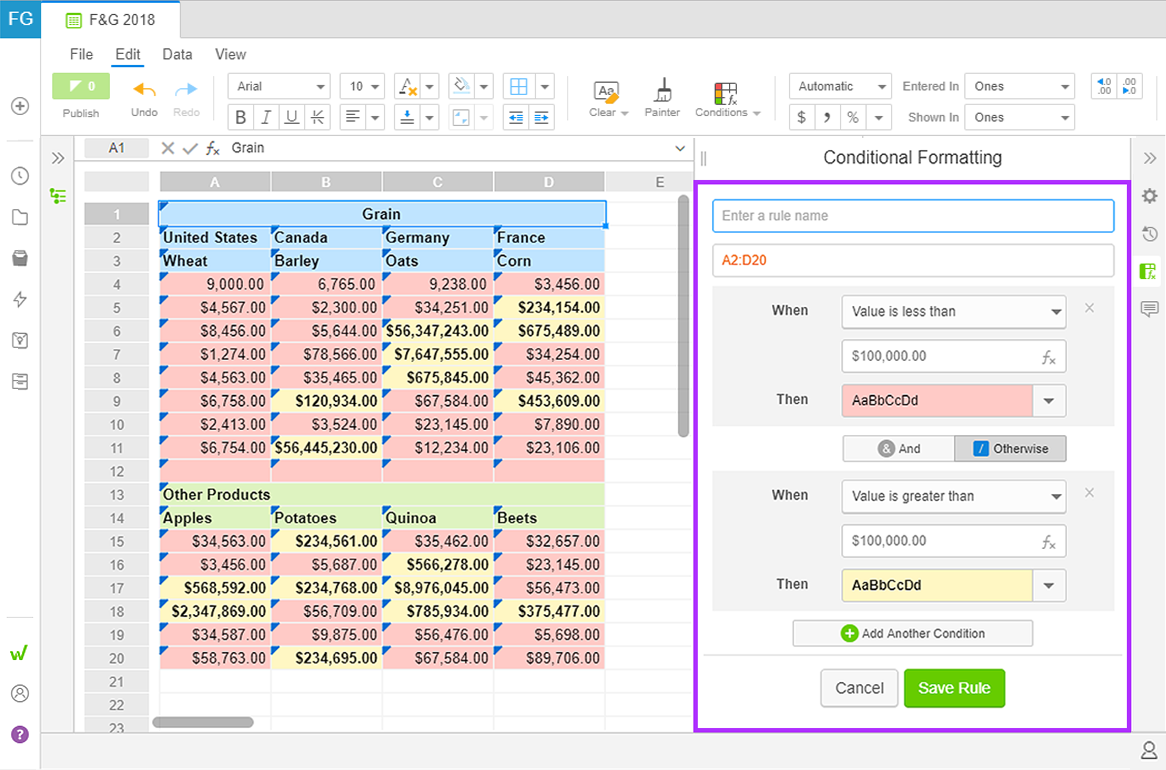Open the pink format swatch dropdown arrow
Viewport: 1166px width, 770px height.
point(1049,400)
